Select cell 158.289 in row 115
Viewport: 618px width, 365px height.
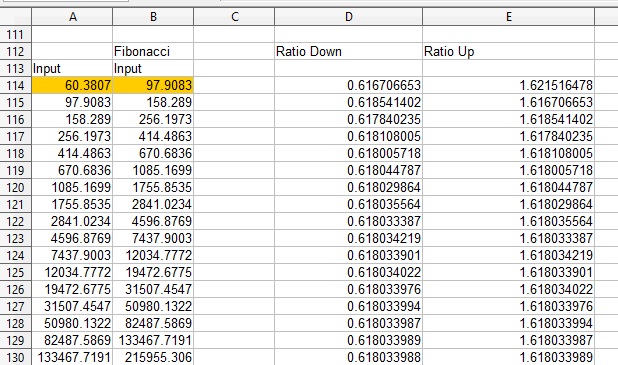[x=153, y=102]
